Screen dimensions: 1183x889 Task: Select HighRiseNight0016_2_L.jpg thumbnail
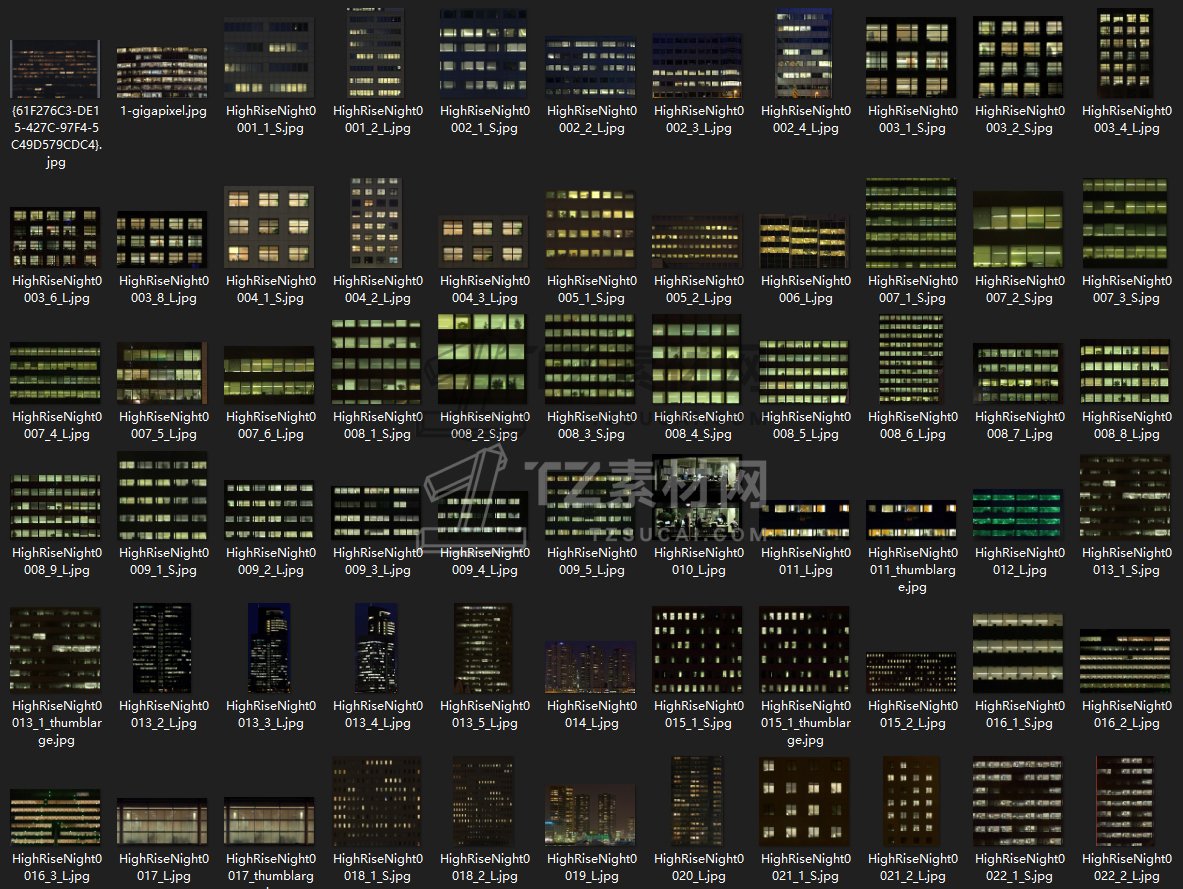pyautogui.click(x=1125, y=661)
